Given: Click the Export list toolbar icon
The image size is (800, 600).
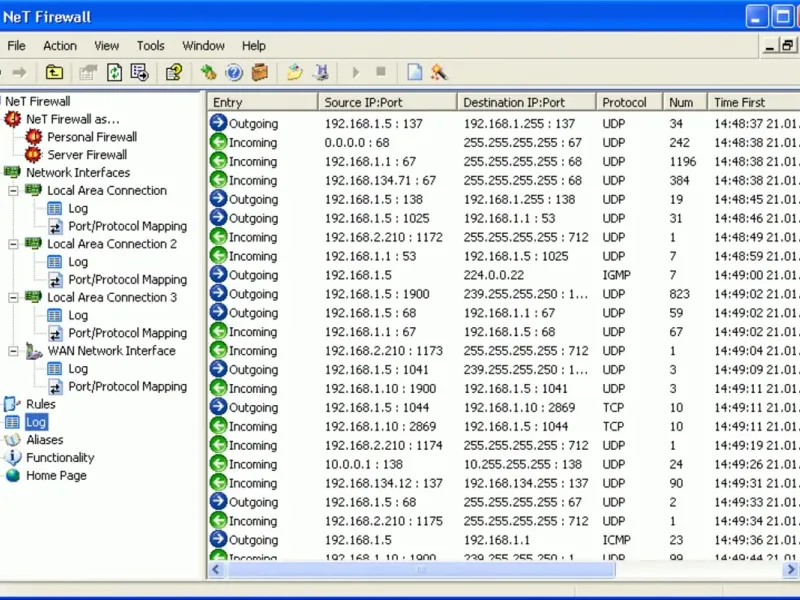Looking at the screenshot, I should pyautogui.click(x=139, y=72).
